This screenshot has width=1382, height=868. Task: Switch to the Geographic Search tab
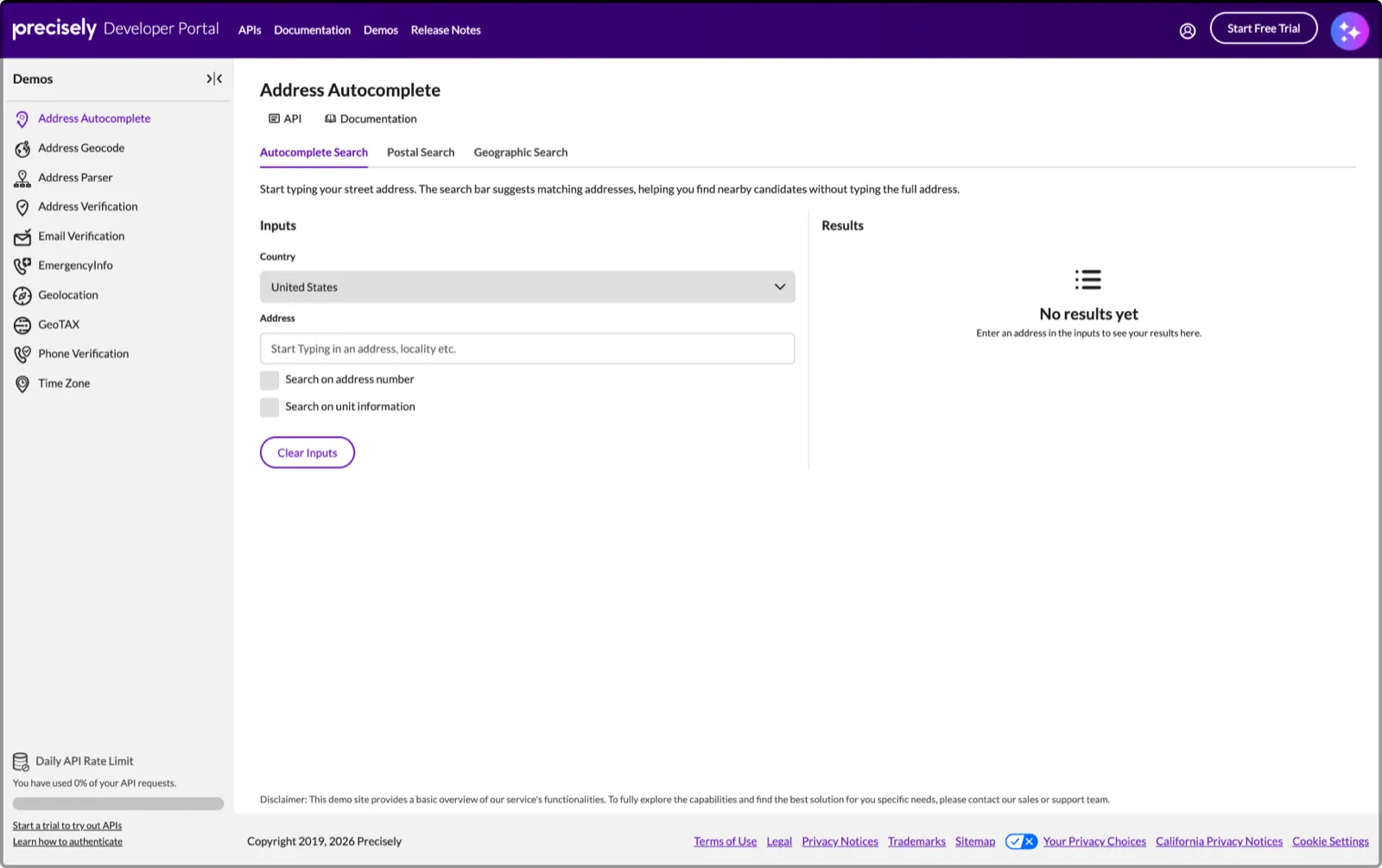[x=521, y=152]
